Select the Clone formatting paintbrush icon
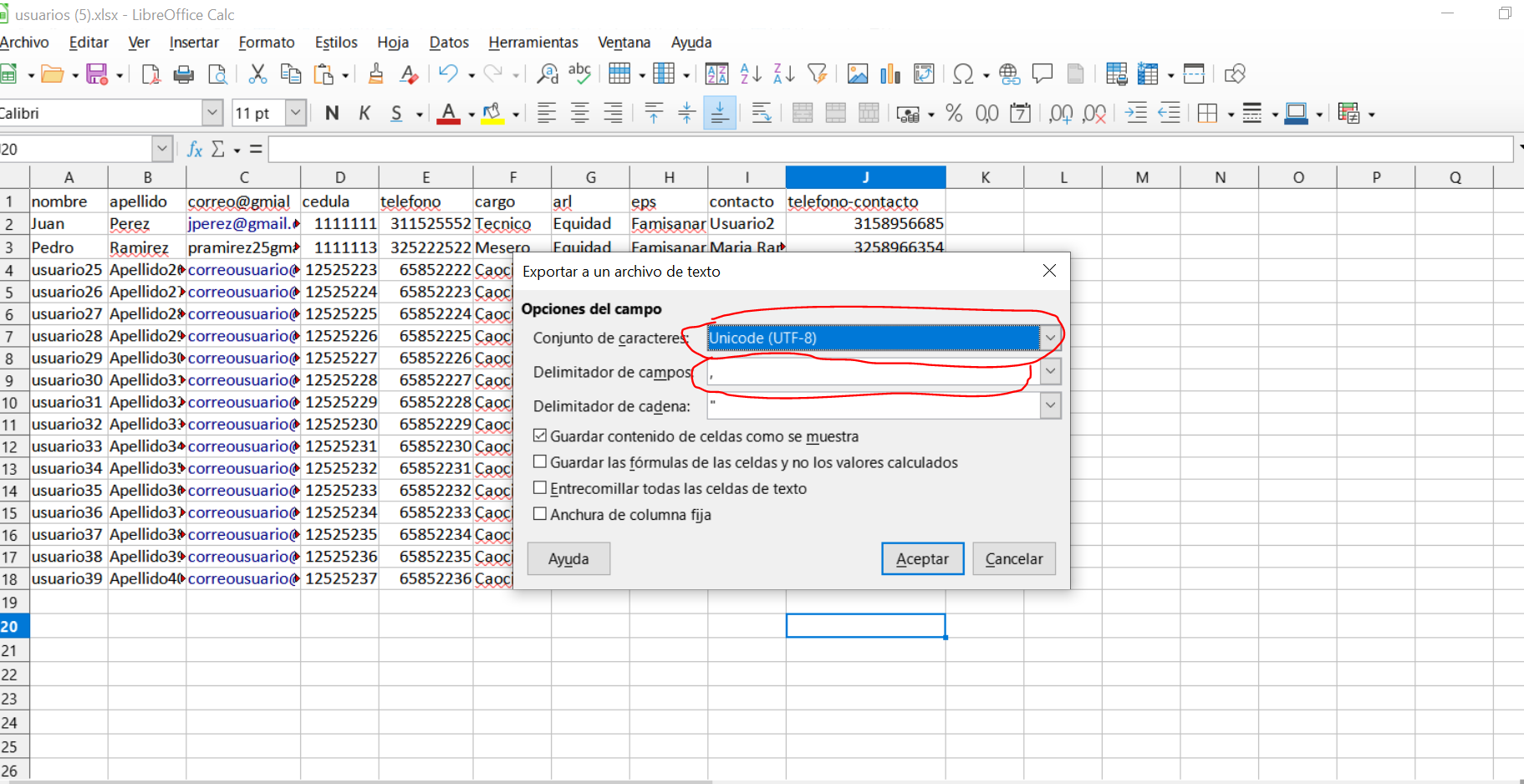This screenshot has width=1524, height=784. (x=375, y=74)
